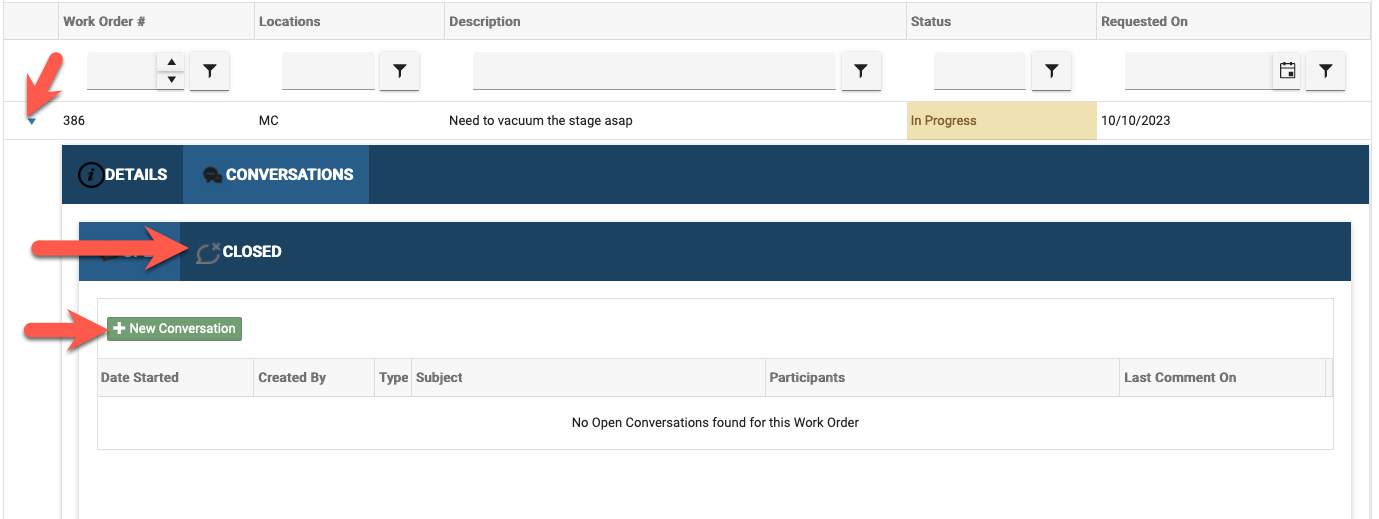Decrement the Work Order number spinner down

(172, 79)
